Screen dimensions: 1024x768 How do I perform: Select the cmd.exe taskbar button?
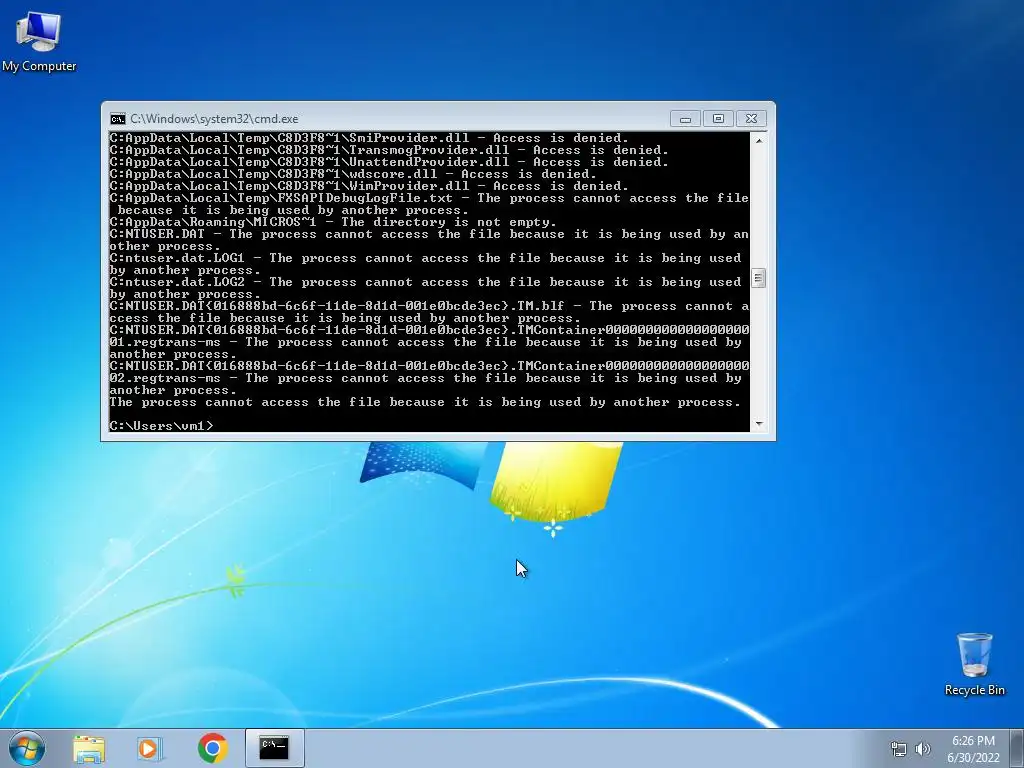[274, 748]
